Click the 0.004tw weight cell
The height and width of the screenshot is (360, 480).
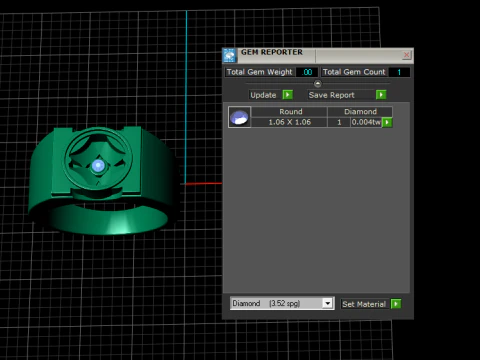point(366,122)
